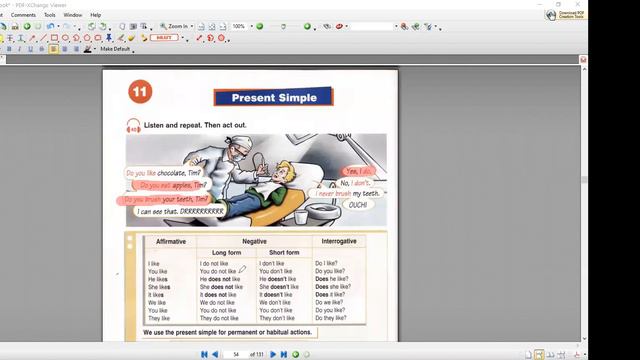The image size is (640, 360).
Task: Click the green zoom-in button right of slider
Action: [307, 27]
